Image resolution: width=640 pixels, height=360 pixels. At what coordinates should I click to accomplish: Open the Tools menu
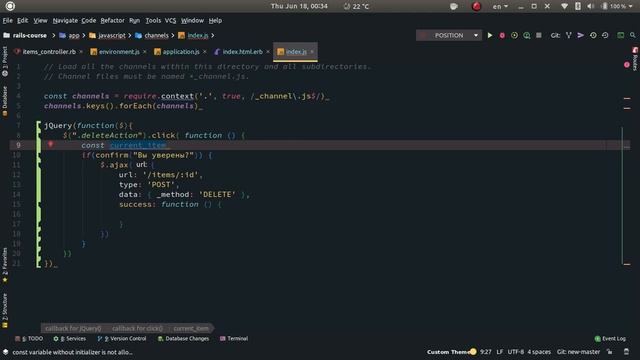click(153, 20)
